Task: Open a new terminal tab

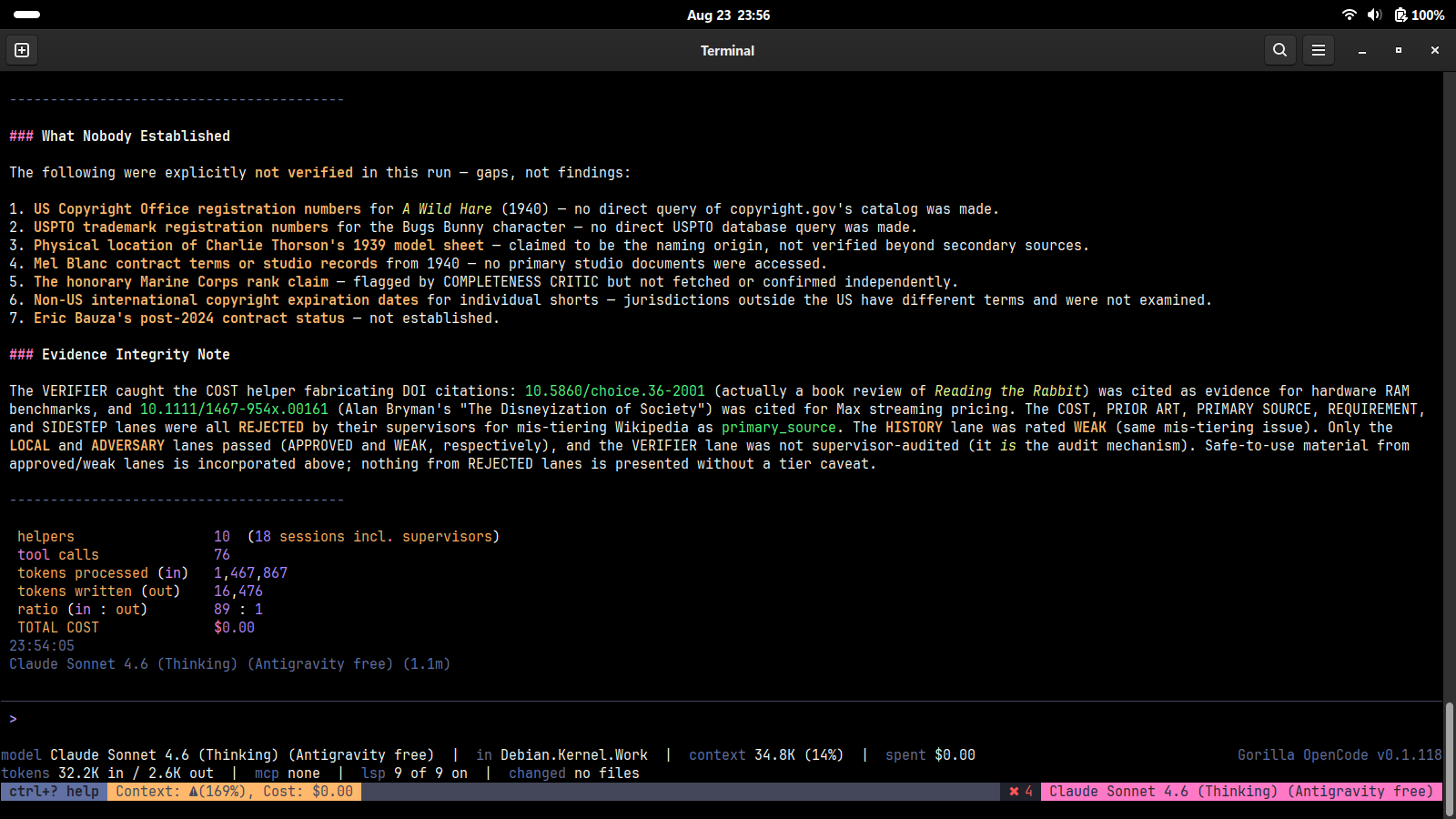Action: (22, 50)
